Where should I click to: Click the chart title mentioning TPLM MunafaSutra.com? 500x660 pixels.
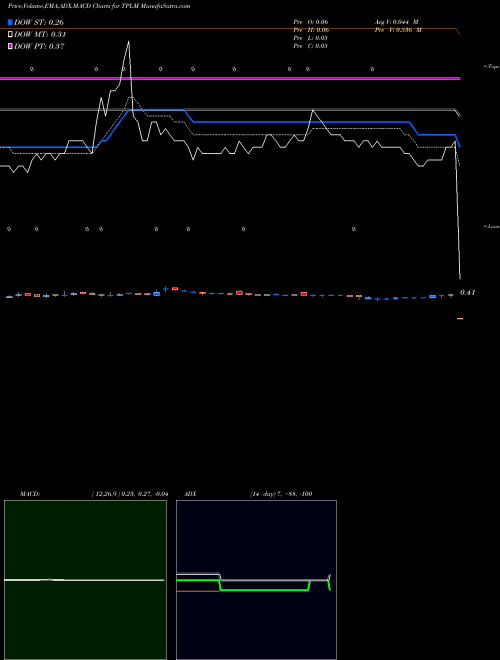[99, 6]
